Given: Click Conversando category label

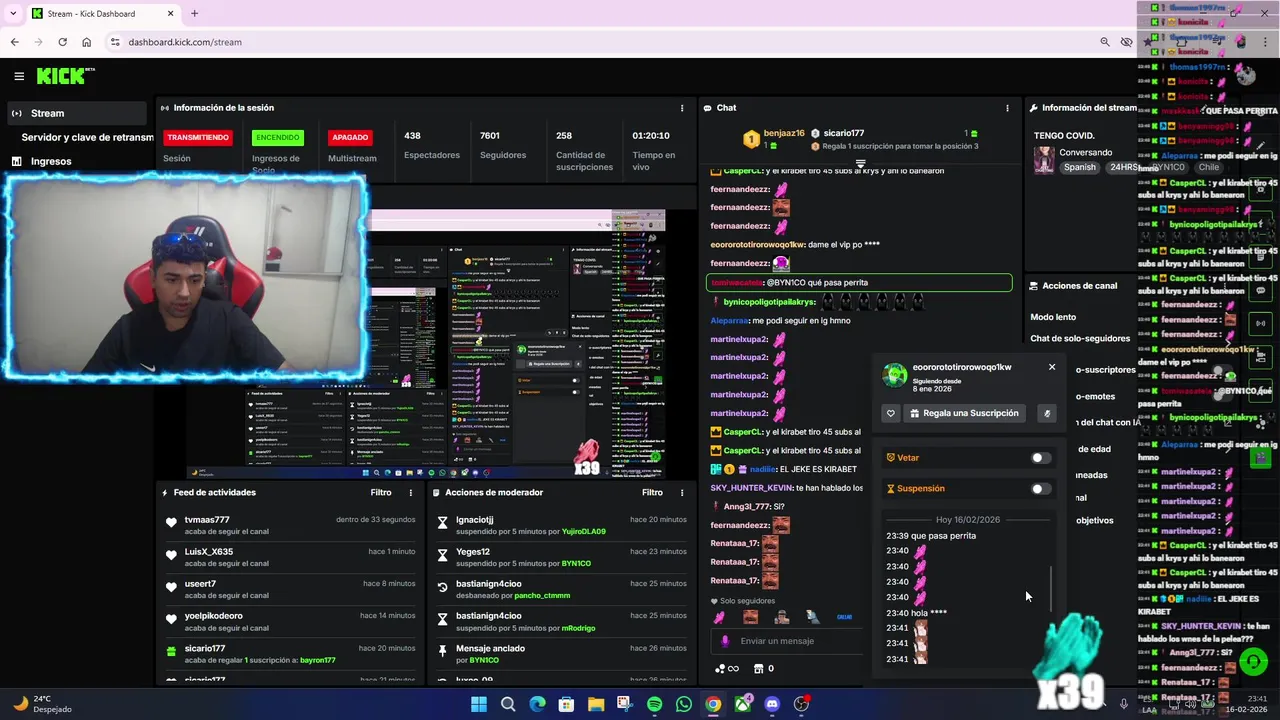Looking at the screenshot, I should [1085, 153].
